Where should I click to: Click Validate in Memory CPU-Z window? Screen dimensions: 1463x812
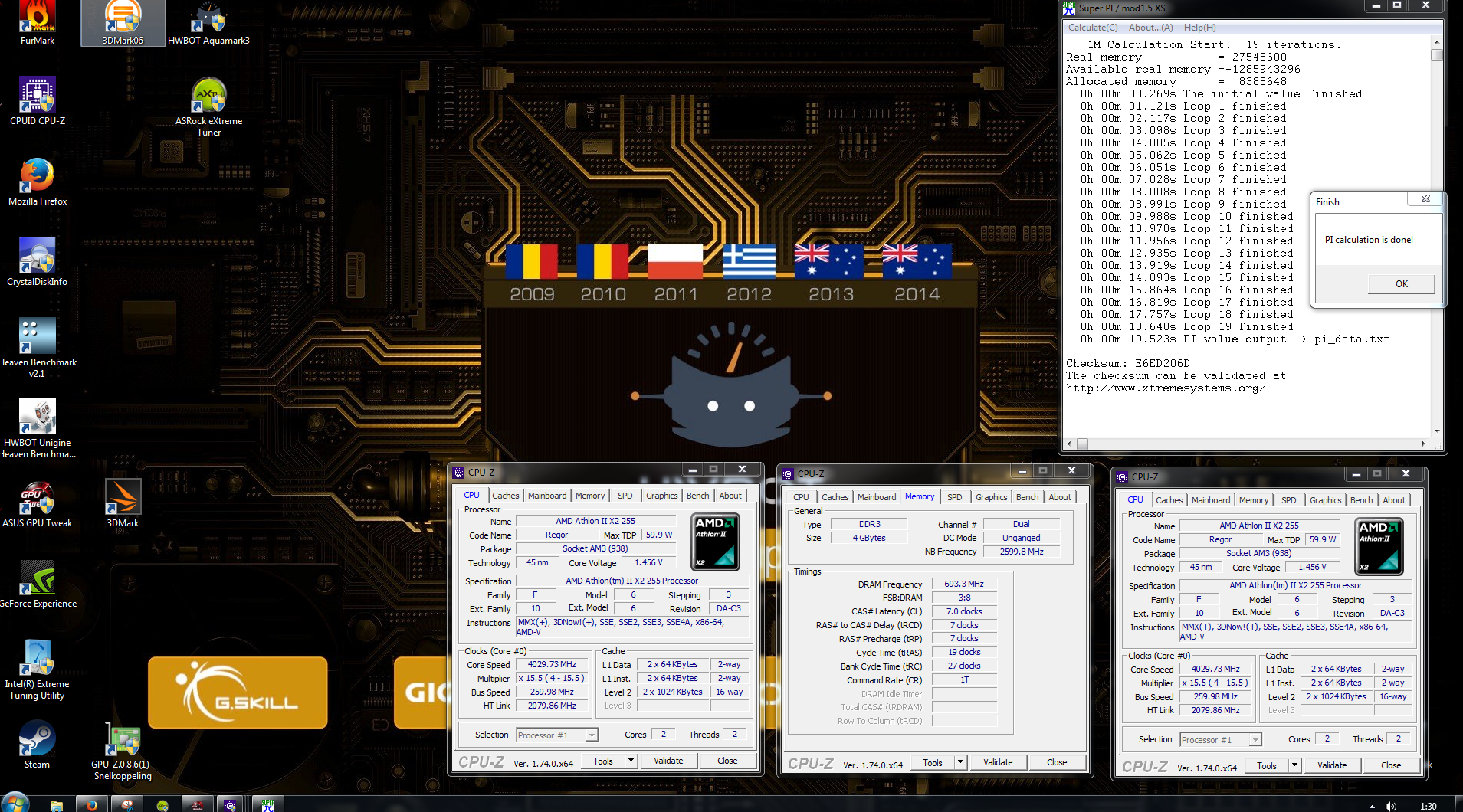coord(998,762)
